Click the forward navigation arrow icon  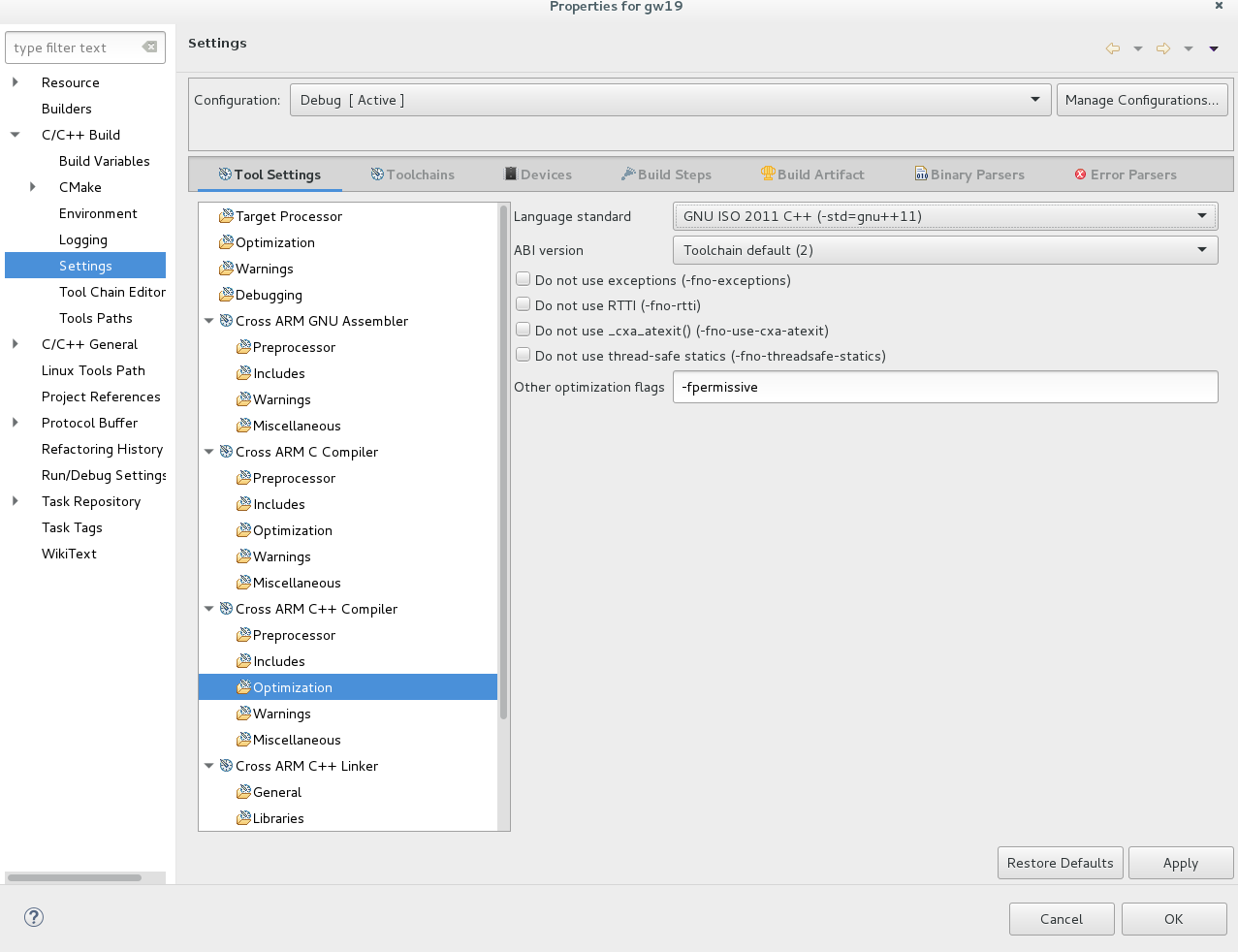[1162, 48]
